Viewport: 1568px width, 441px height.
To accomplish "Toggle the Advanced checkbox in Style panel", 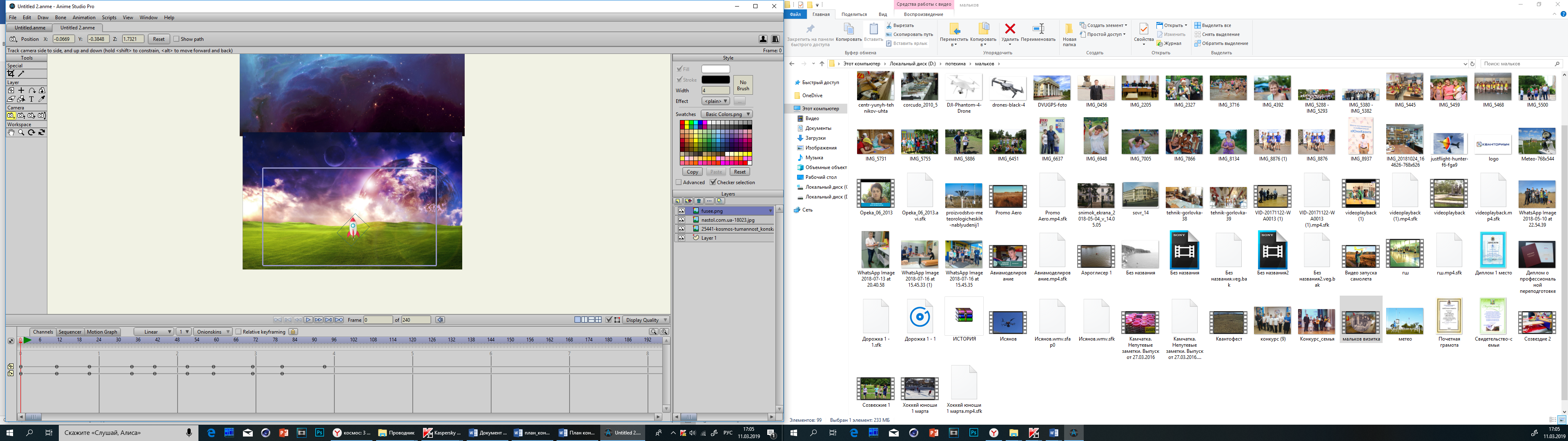I will tap(679, 182).
